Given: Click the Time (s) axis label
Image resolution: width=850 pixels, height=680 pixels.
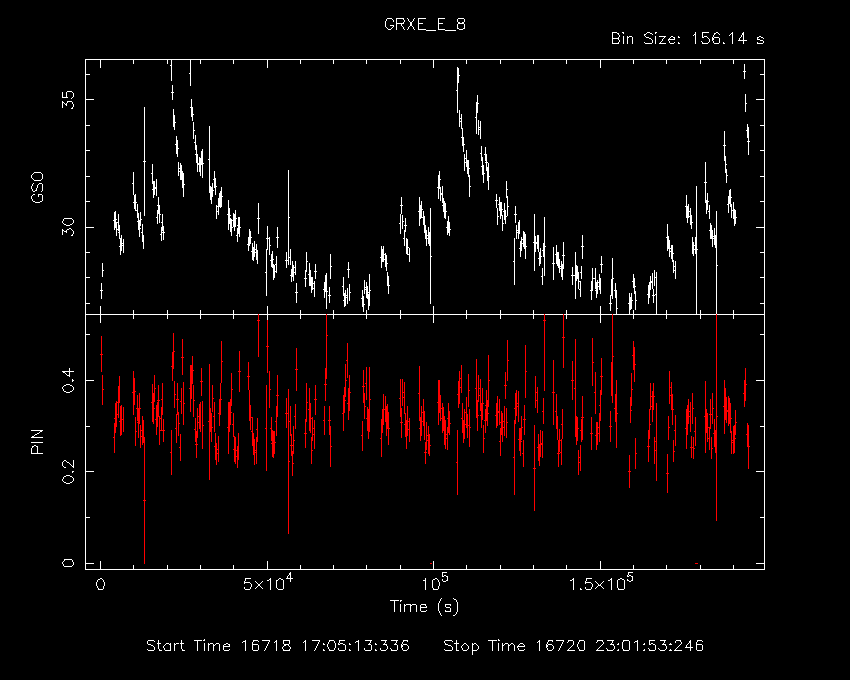Looking at the screenshot, I should coord(424,607).
